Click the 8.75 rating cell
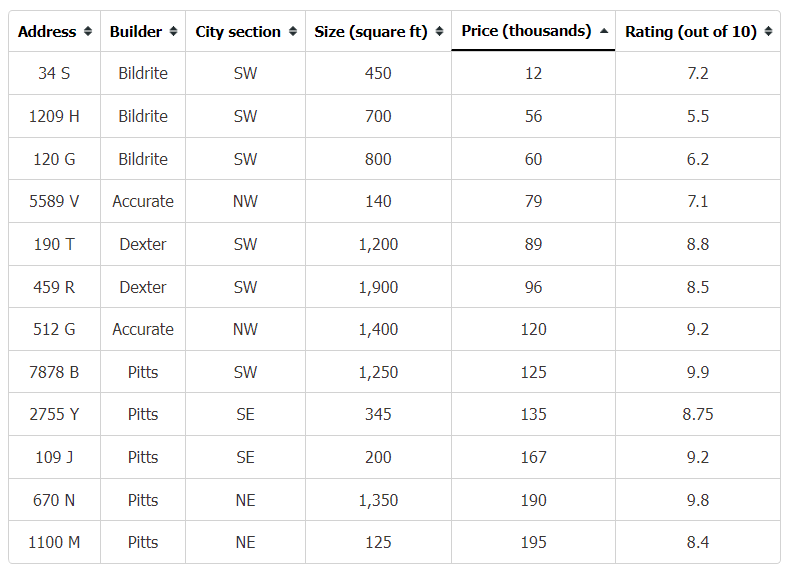Viewport: 790px width, 572px height. [698, 414]
